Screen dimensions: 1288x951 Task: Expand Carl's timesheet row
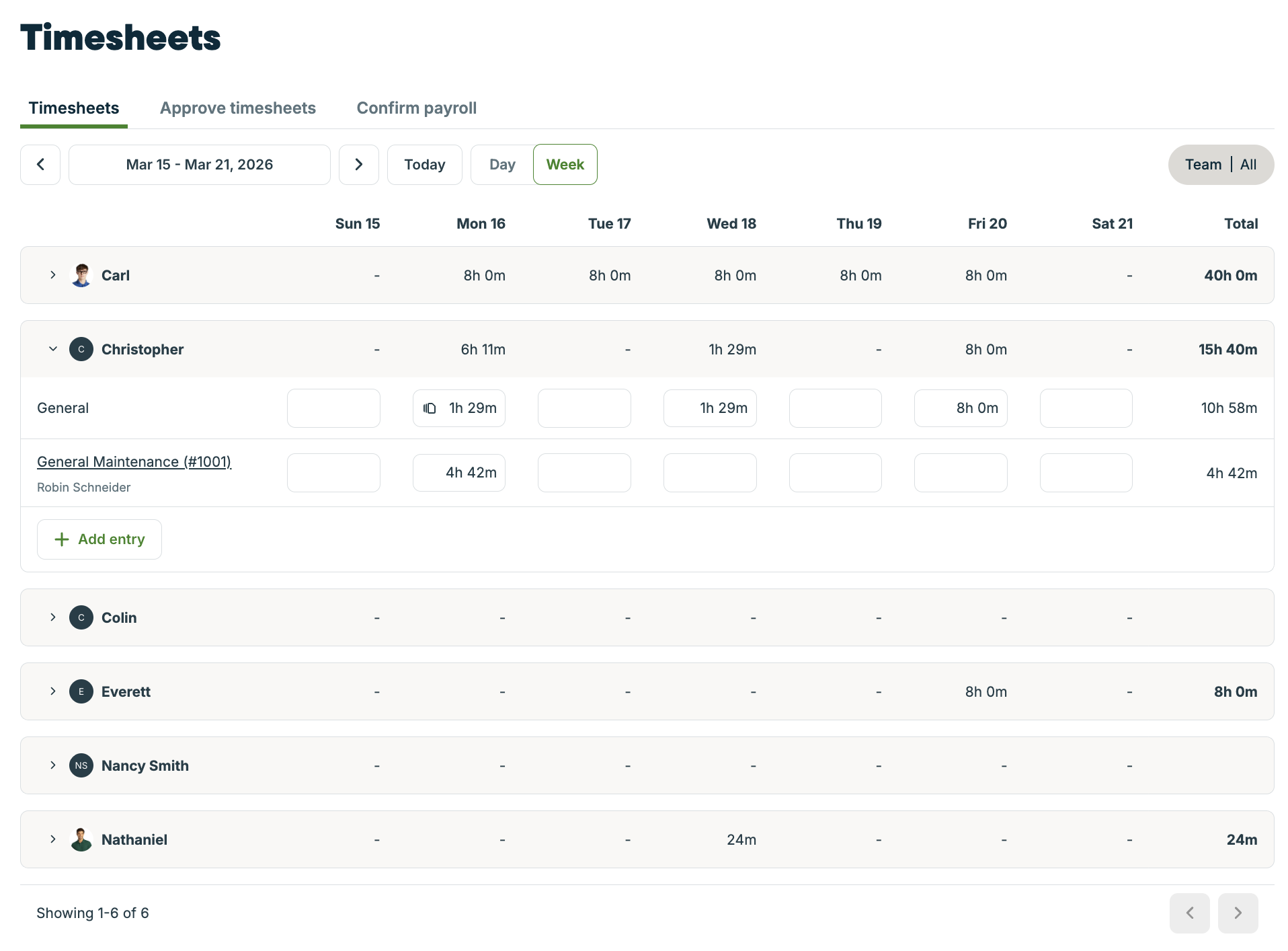click(53, 276)
